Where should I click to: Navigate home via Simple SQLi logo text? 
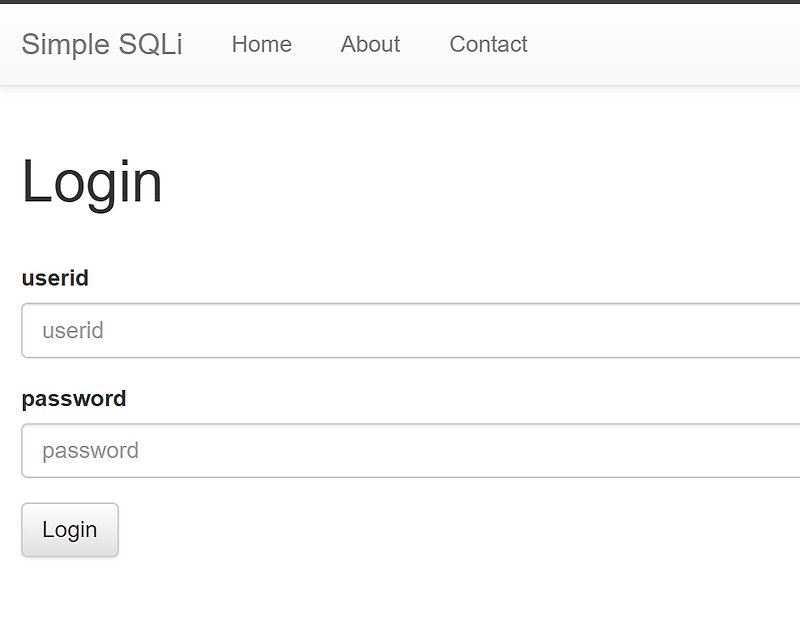click(x=103, y=45)
